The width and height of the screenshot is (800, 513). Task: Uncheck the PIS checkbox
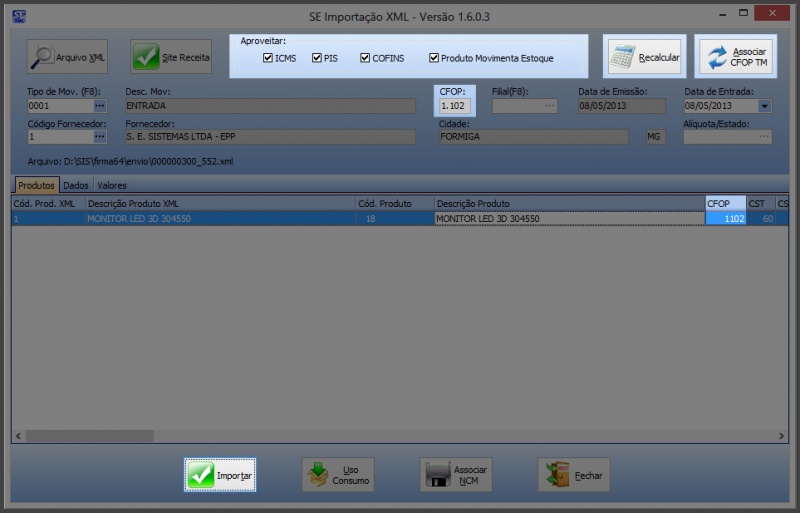point(317,58)
